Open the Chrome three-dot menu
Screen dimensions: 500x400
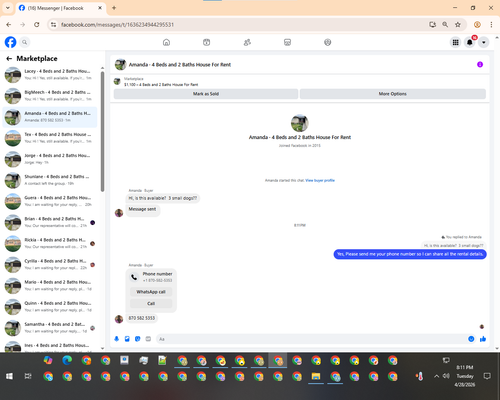pyautogui.click(x=491, y=25)
